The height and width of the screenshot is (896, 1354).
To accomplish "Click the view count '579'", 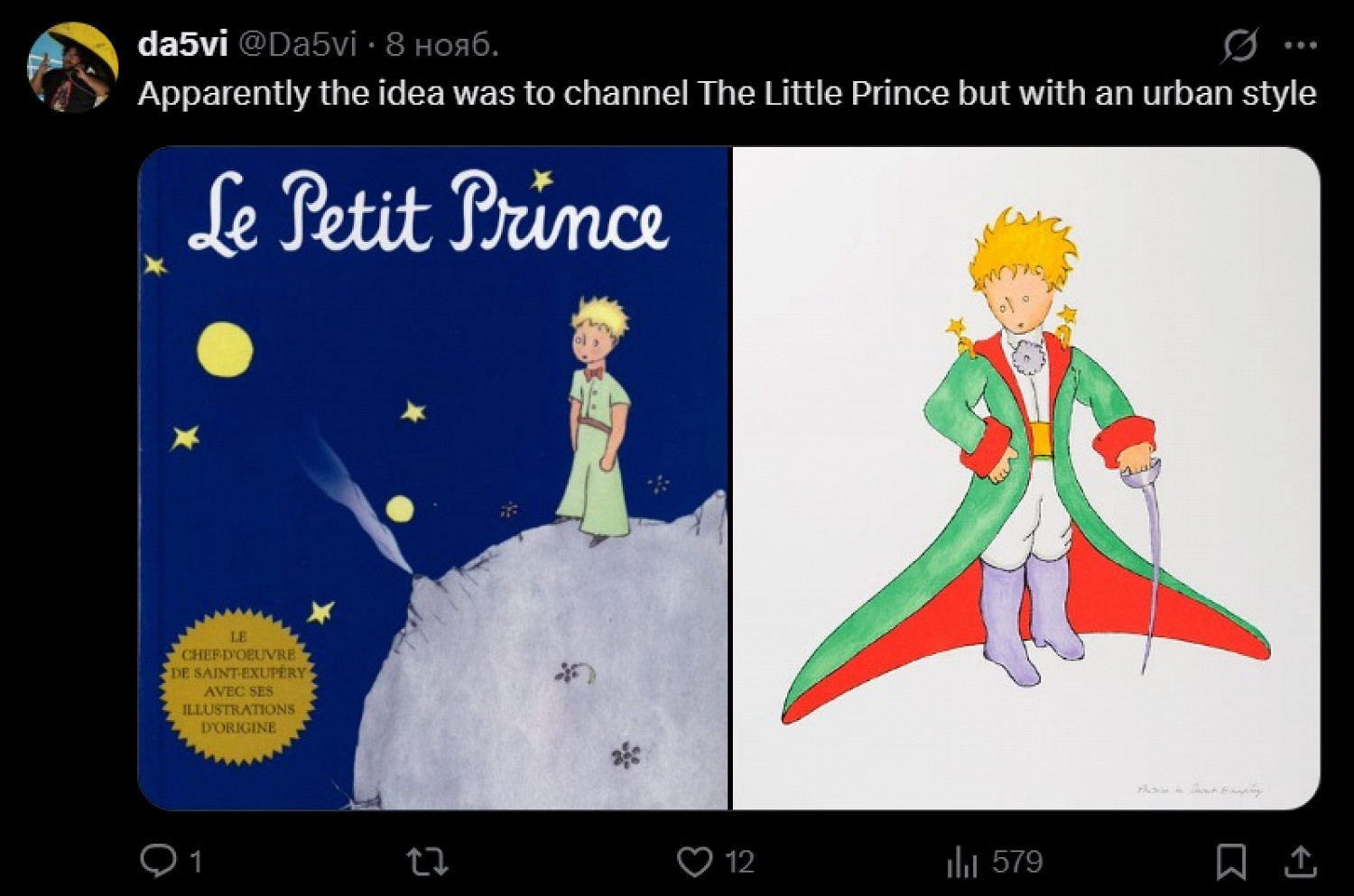I will pos(1017,862).
